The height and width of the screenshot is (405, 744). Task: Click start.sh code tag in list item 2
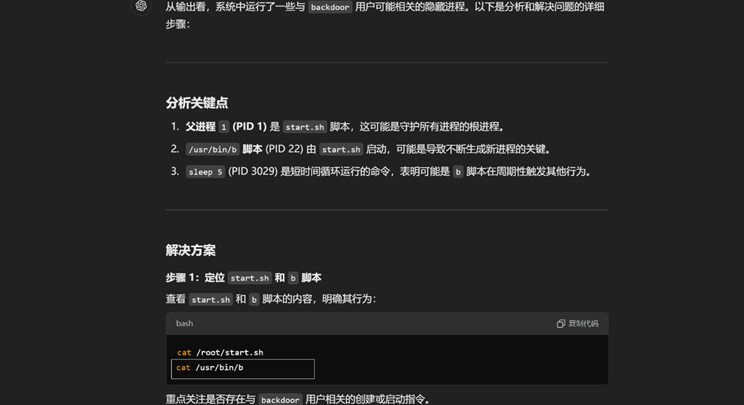[x=341, y=150]
